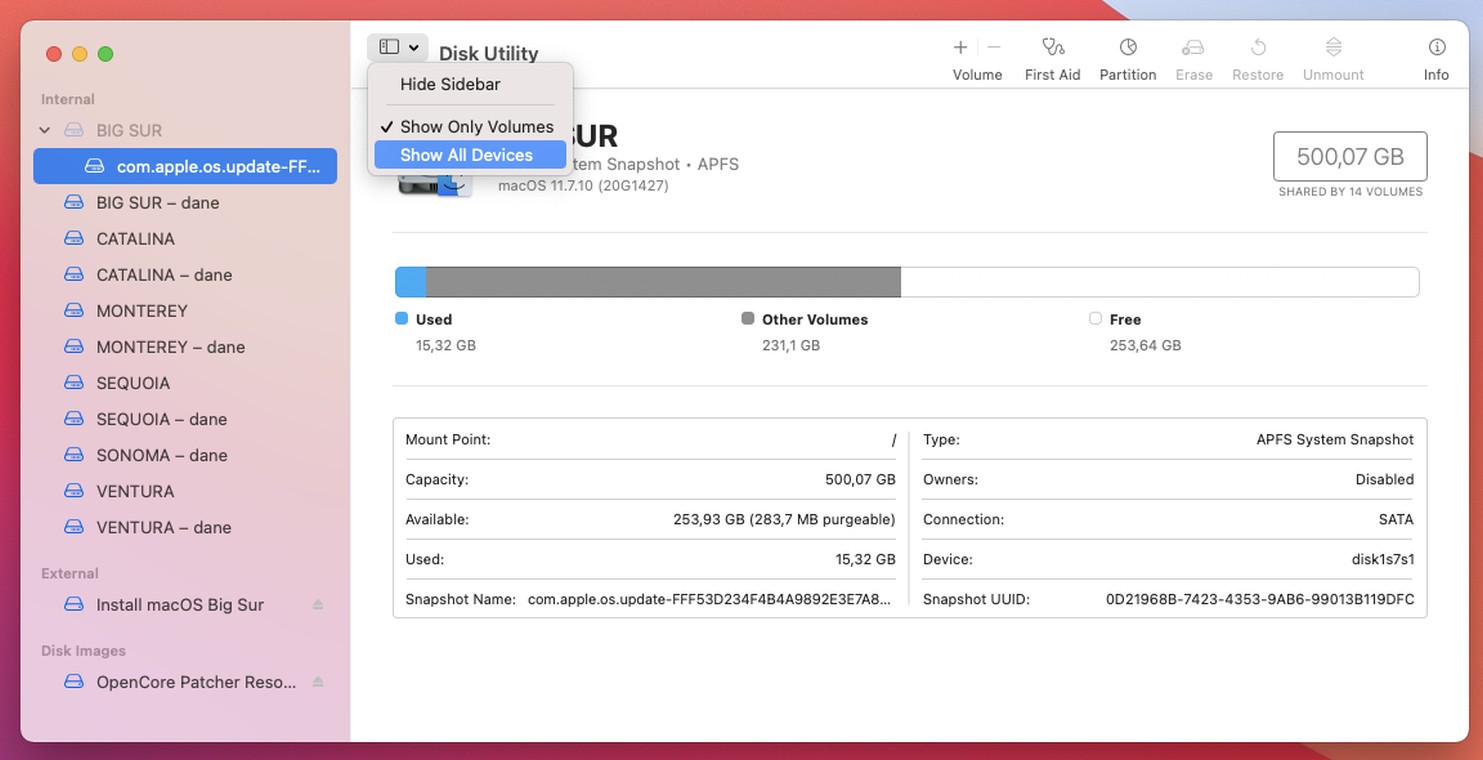Click the First Aid toolbar label
The height and width of the screenshot is (760, 1483).
[x=1052, y=75]
